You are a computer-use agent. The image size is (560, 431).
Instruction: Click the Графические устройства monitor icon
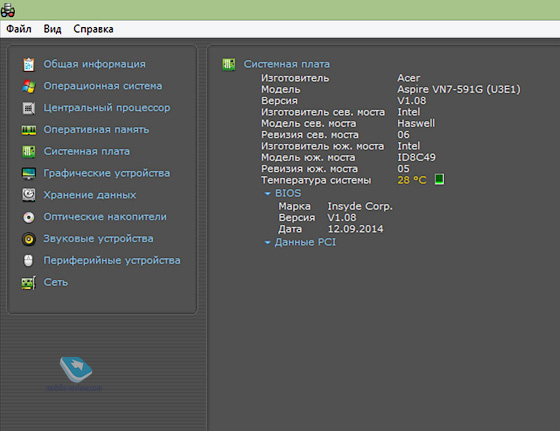[29, 174]
